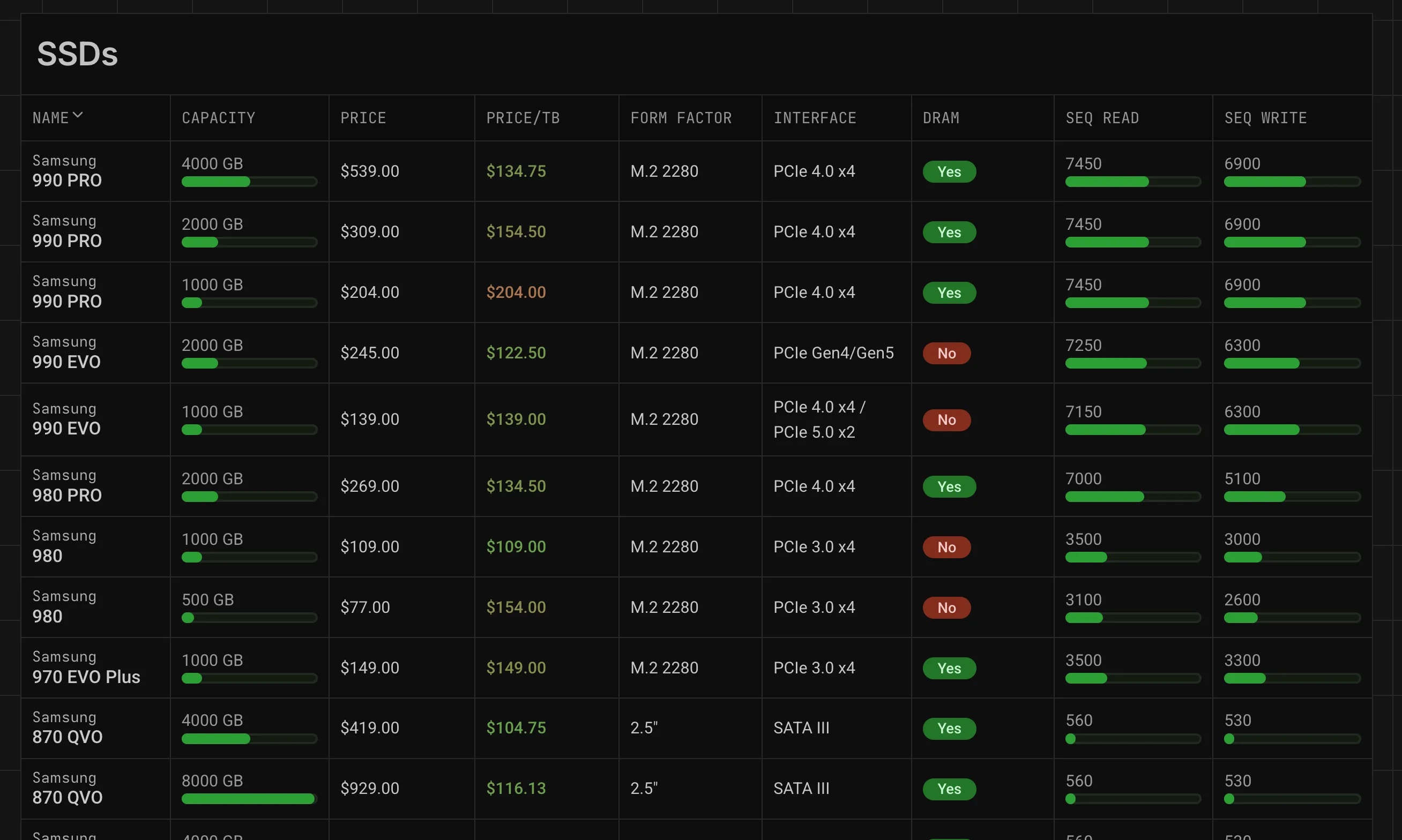This screenshot has height=840, width=1402.
Task: Sort table by CAPACITY column header
Action: click(218, 118)
